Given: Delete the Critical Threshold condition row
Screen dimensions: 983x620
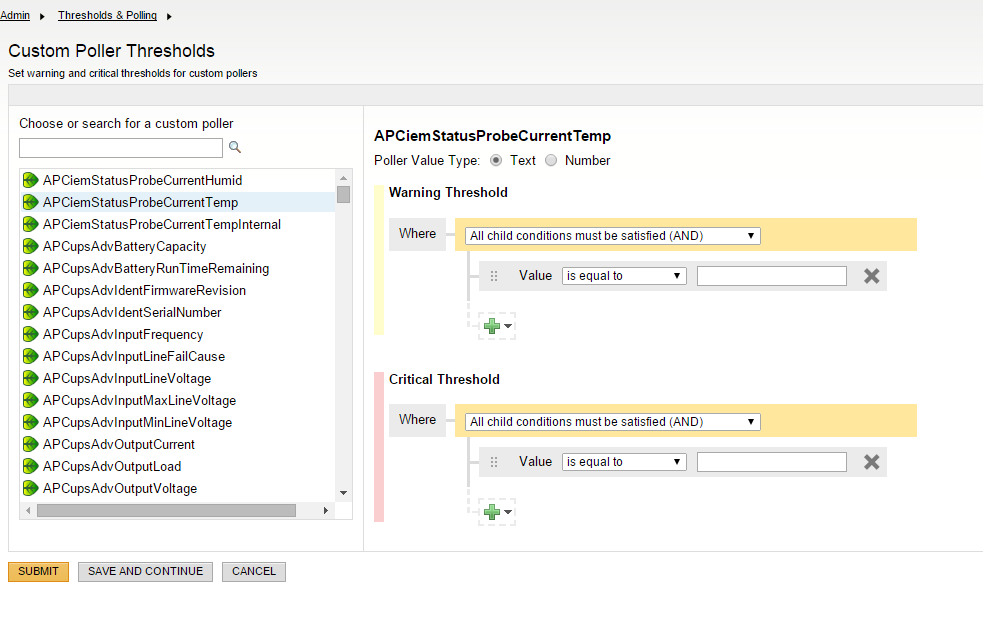Looking at the screenshot, I should [871, 462].
